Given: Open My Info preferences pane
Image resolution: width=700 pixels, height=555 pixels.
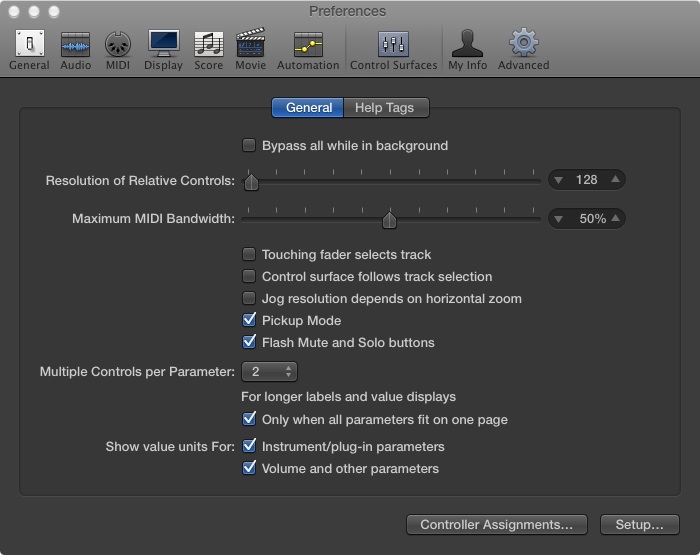Looking at the screenshot, I should (x=467, y=50).
